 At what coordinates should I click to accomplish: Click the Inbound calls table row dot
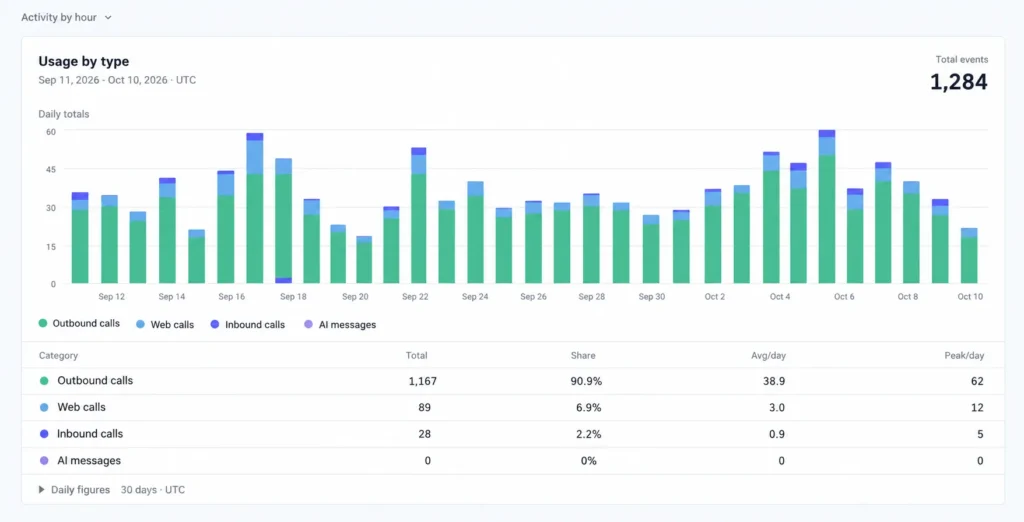click(44, 434)
